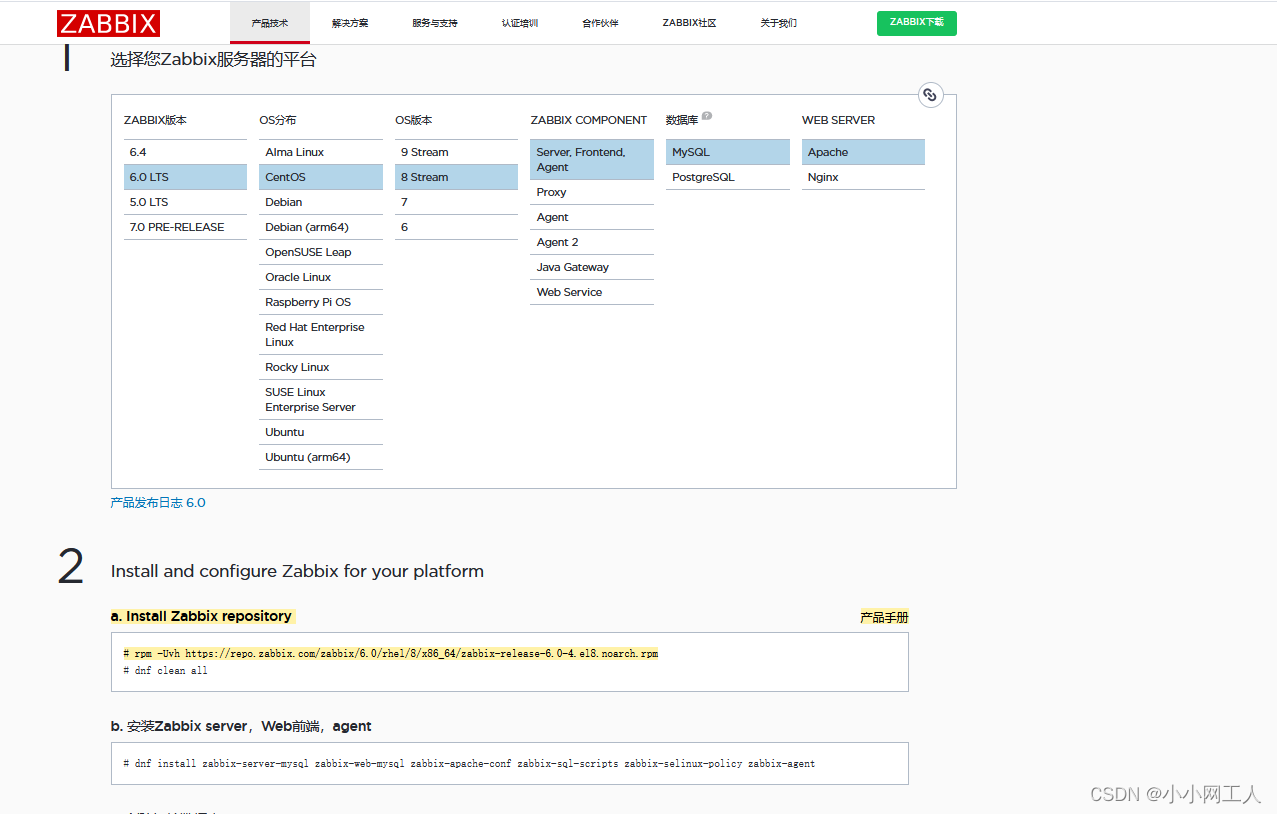Click the ZABBIX下载 button

click(917, 23)
